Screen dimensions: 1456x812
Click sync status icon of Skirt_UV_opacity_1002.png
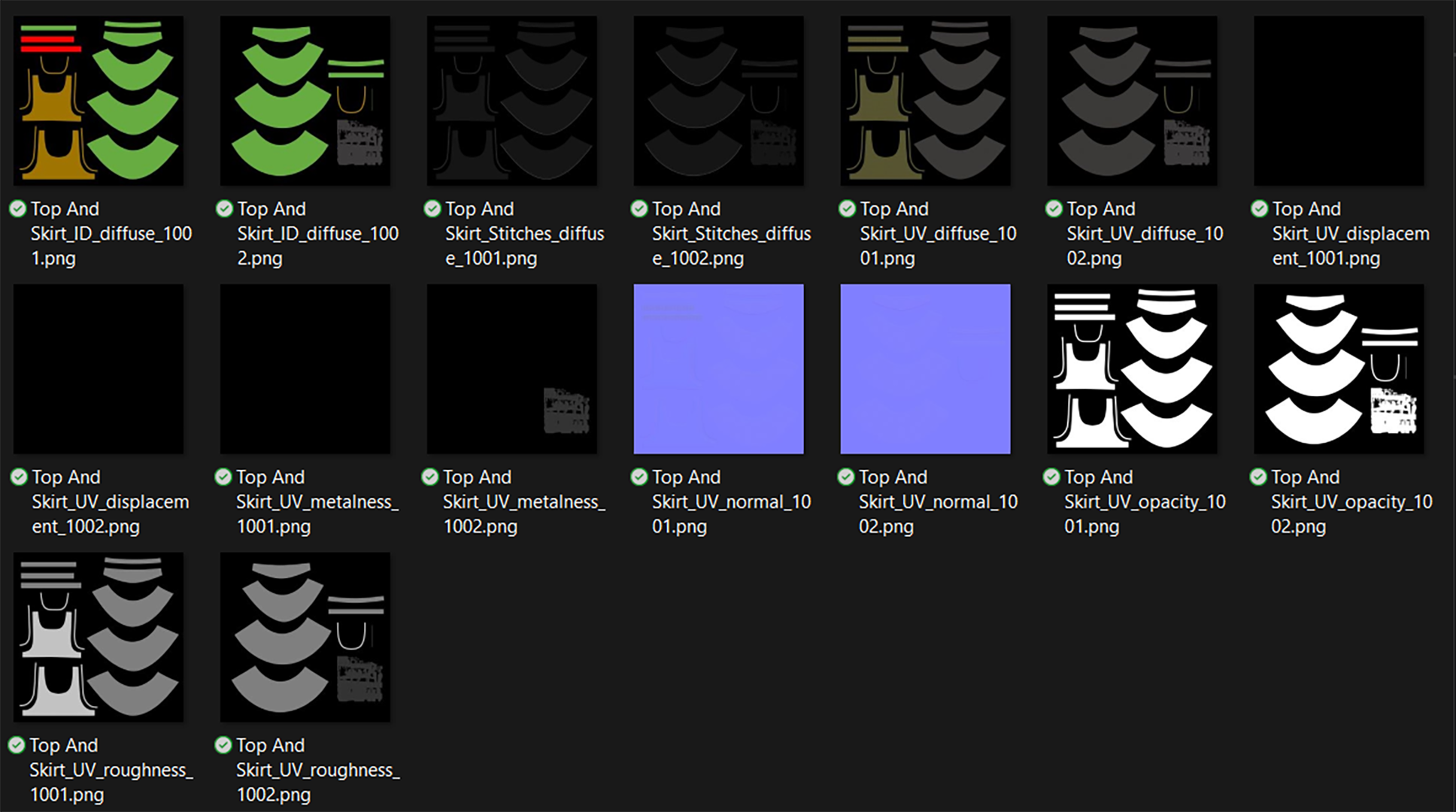[1258, 477]
